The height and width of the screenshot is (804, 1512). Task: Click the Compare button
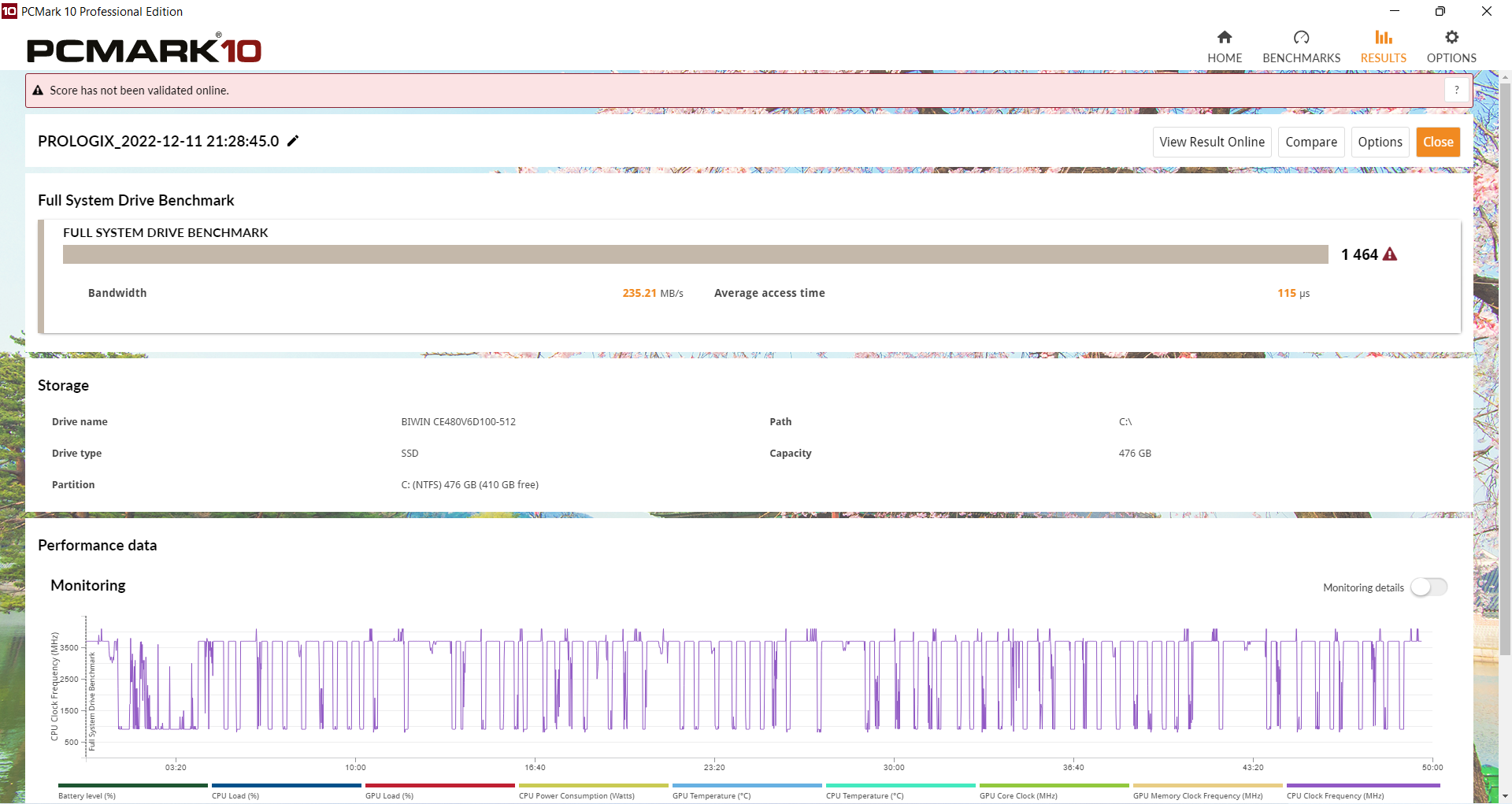point(1311,142)
